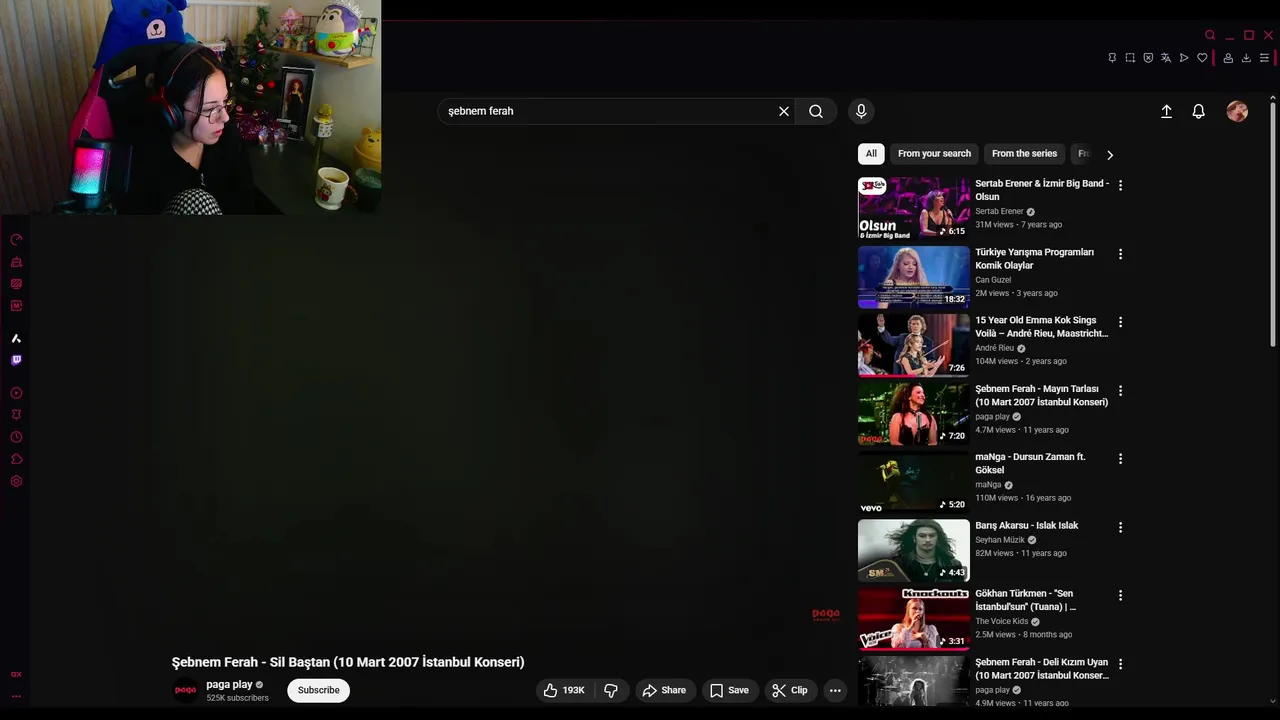The image size is (1280, 720).
Task: Open the paga play channel name link
Action: tap(229, 685)
